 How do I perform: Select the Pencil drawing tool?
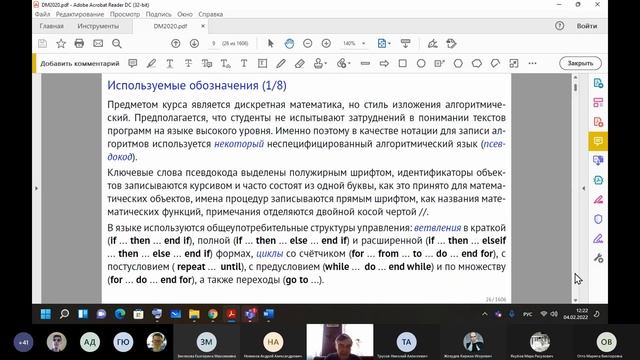pos(281,63)
